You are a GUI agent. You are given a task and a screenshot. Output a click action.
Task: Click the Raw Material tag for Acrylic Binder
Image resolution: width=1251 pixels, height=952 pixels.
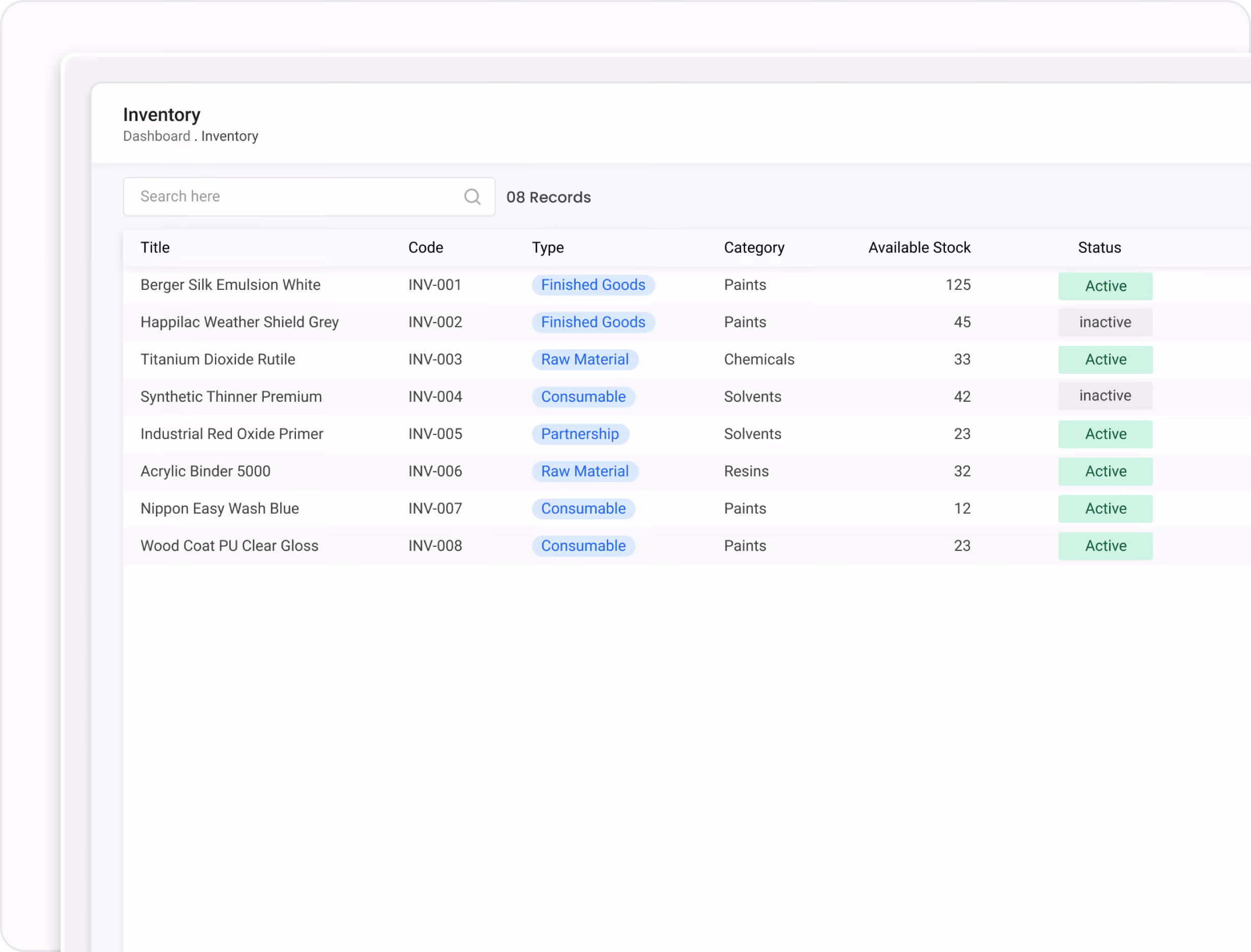click(585, 471)
